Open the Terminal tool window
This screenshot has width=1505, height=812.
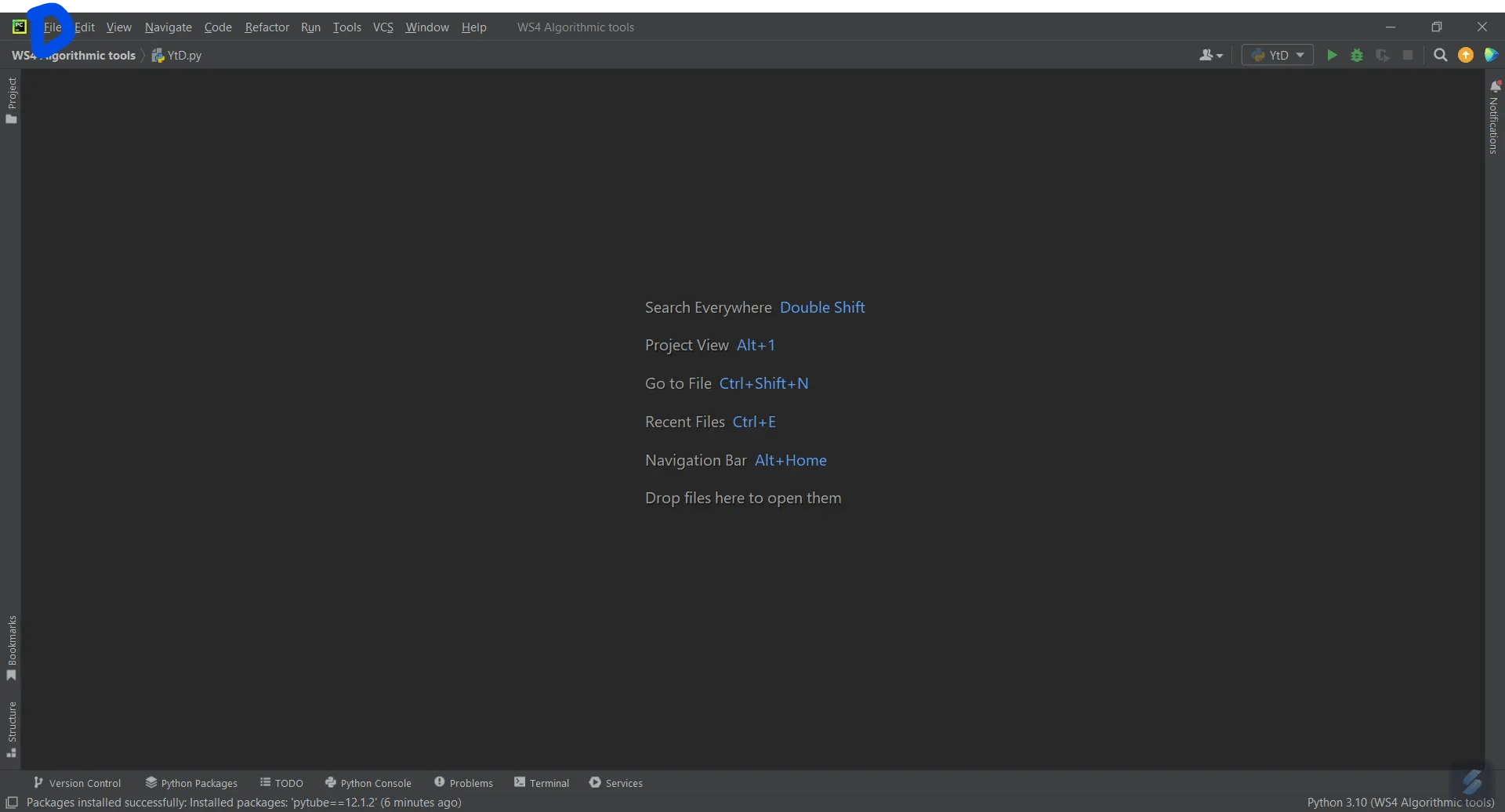tap(542, 783)
